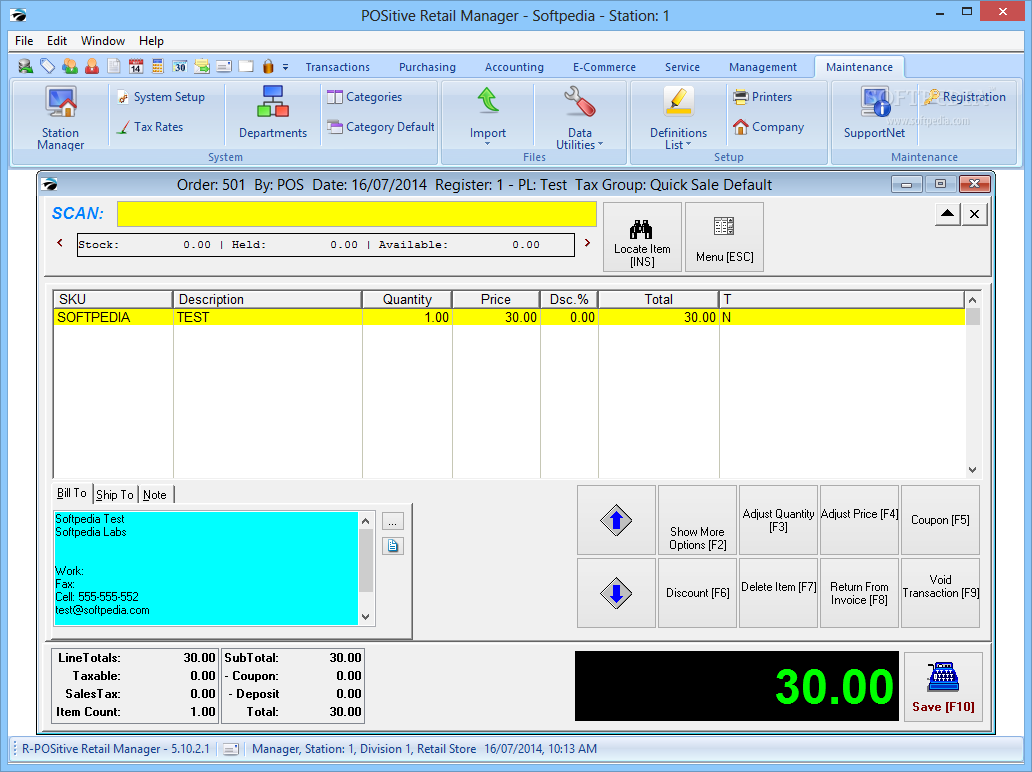Click the ellipsis button beside Bill To
The height and width of the screenshot is (772, 1032).
tap(392, 522)
